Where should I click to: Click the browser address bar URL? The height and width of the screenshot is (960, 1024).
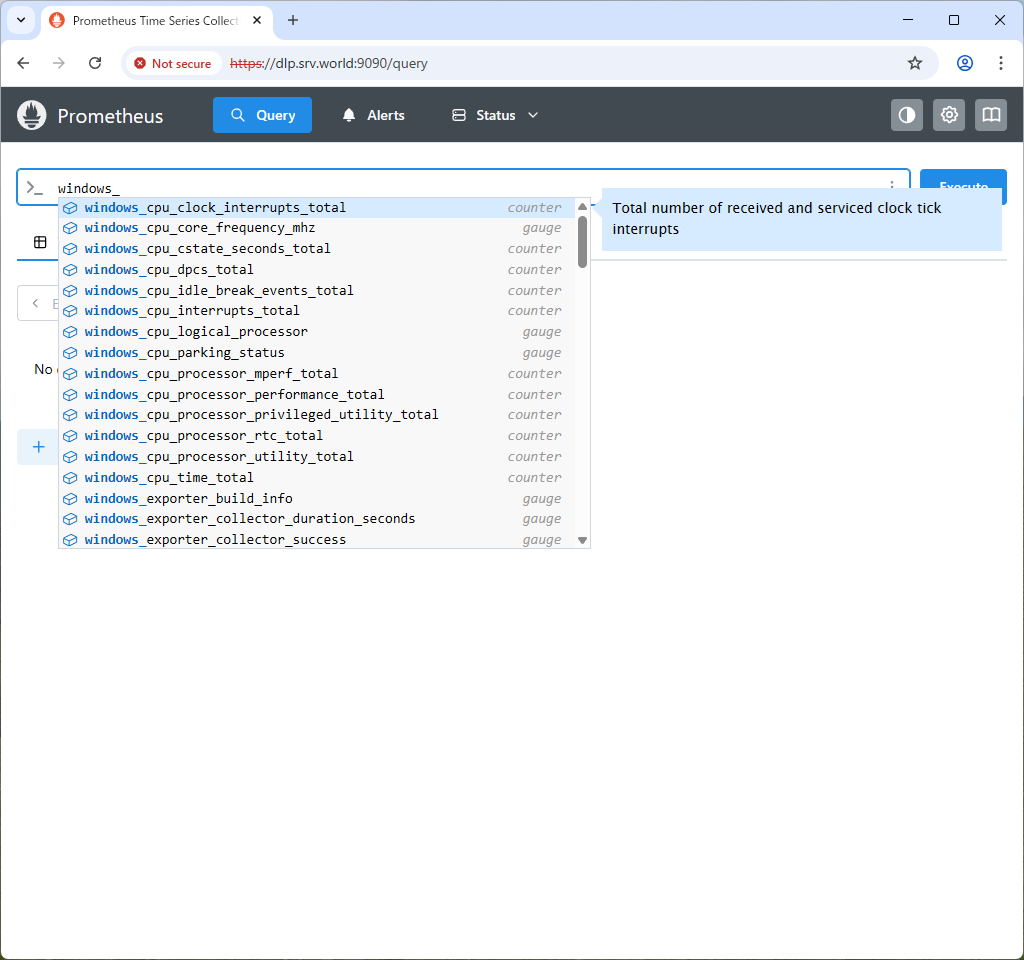[x=328, y=63]
